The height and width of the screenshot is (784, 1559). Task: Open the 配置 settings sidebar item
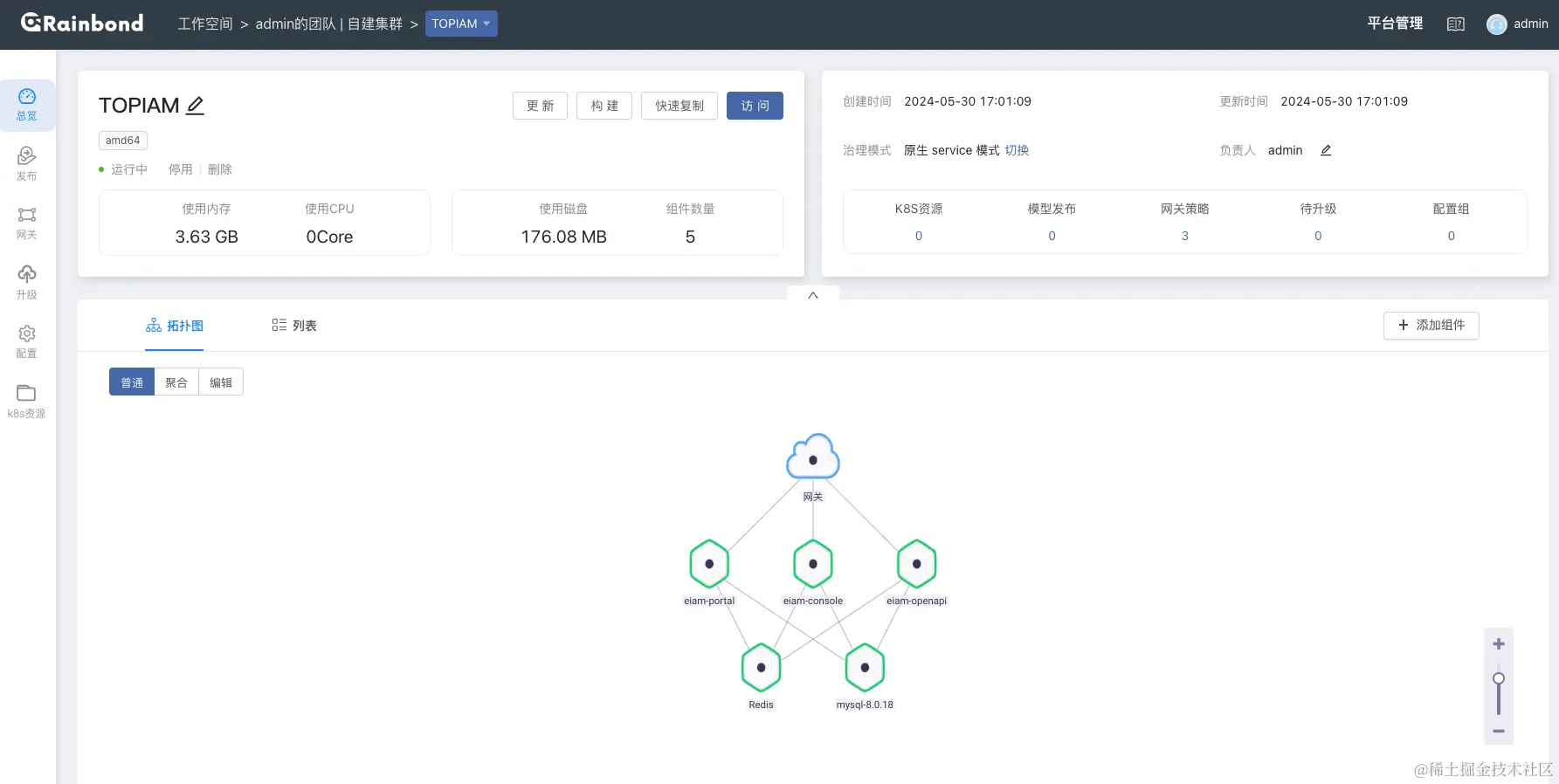[27, 342]
